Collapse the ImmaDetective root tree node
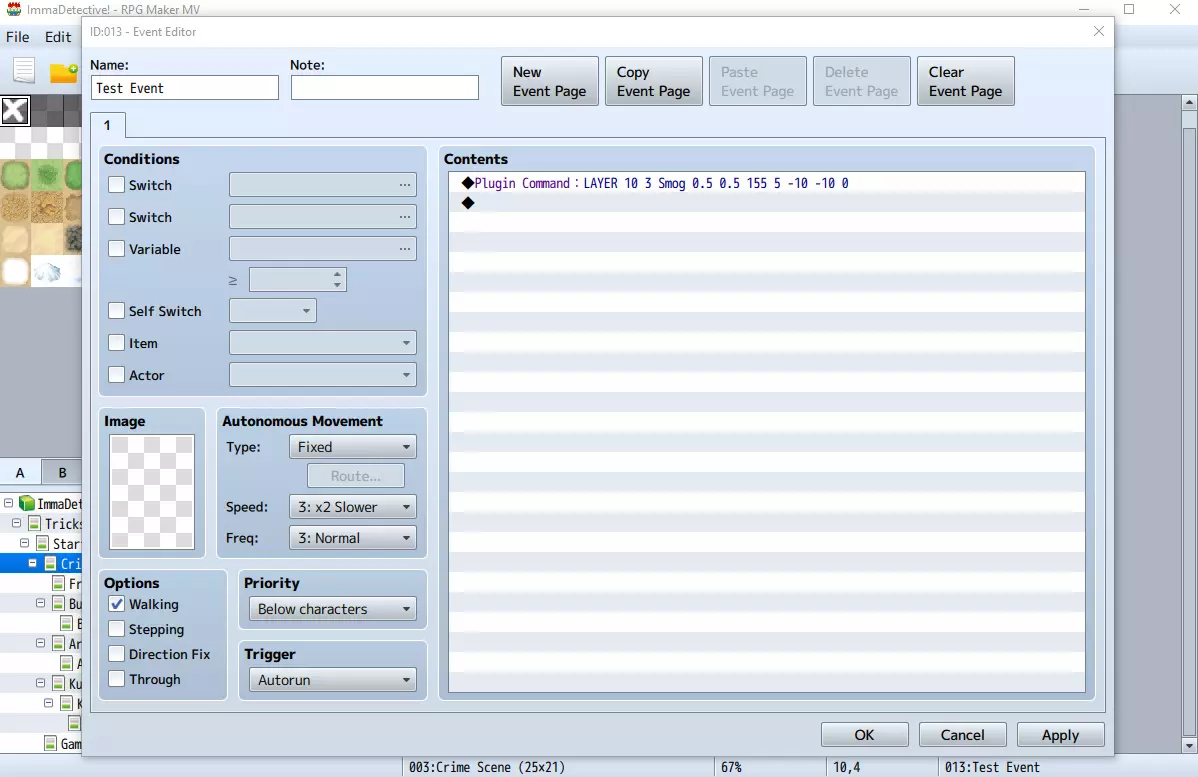 8,503
